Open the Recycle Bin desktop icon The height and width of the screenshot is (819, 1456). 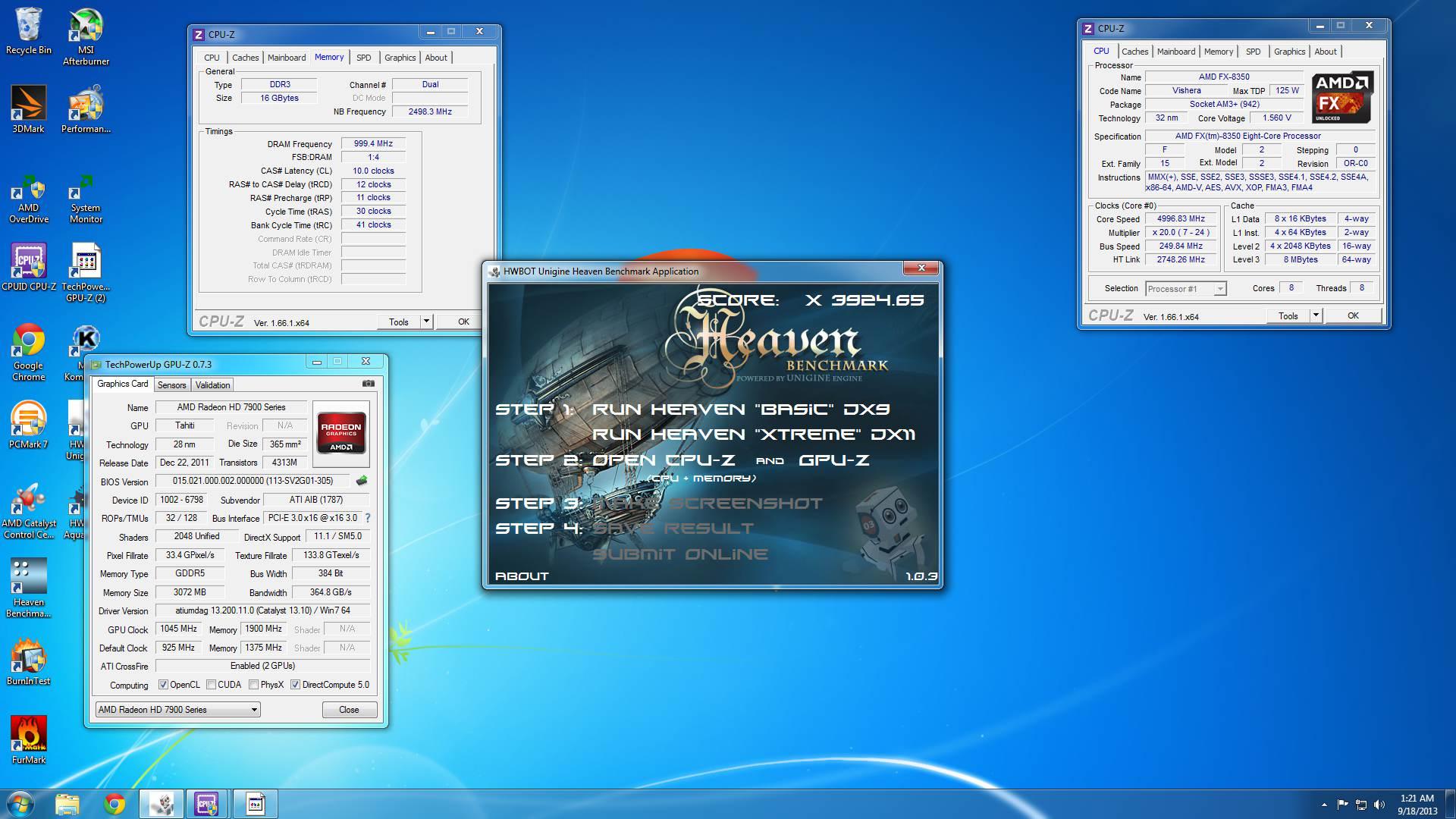pos(28,31)
